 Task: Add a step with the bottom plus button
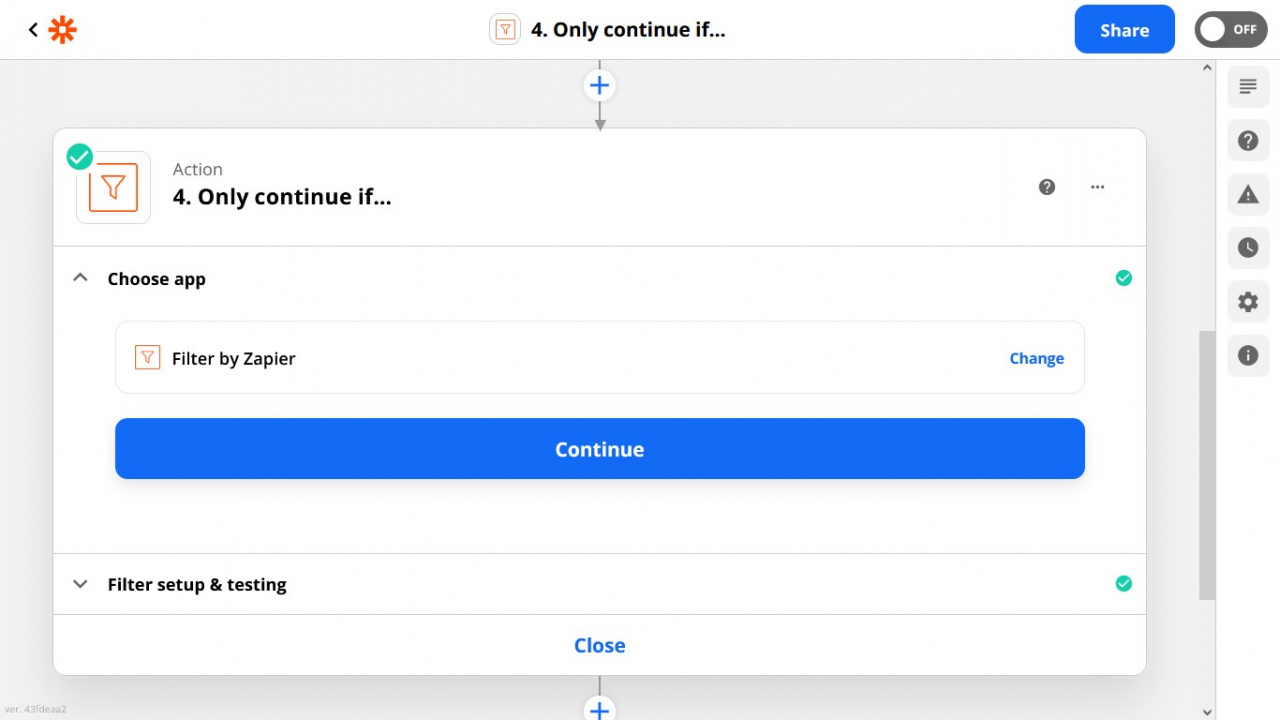[600, 709]
